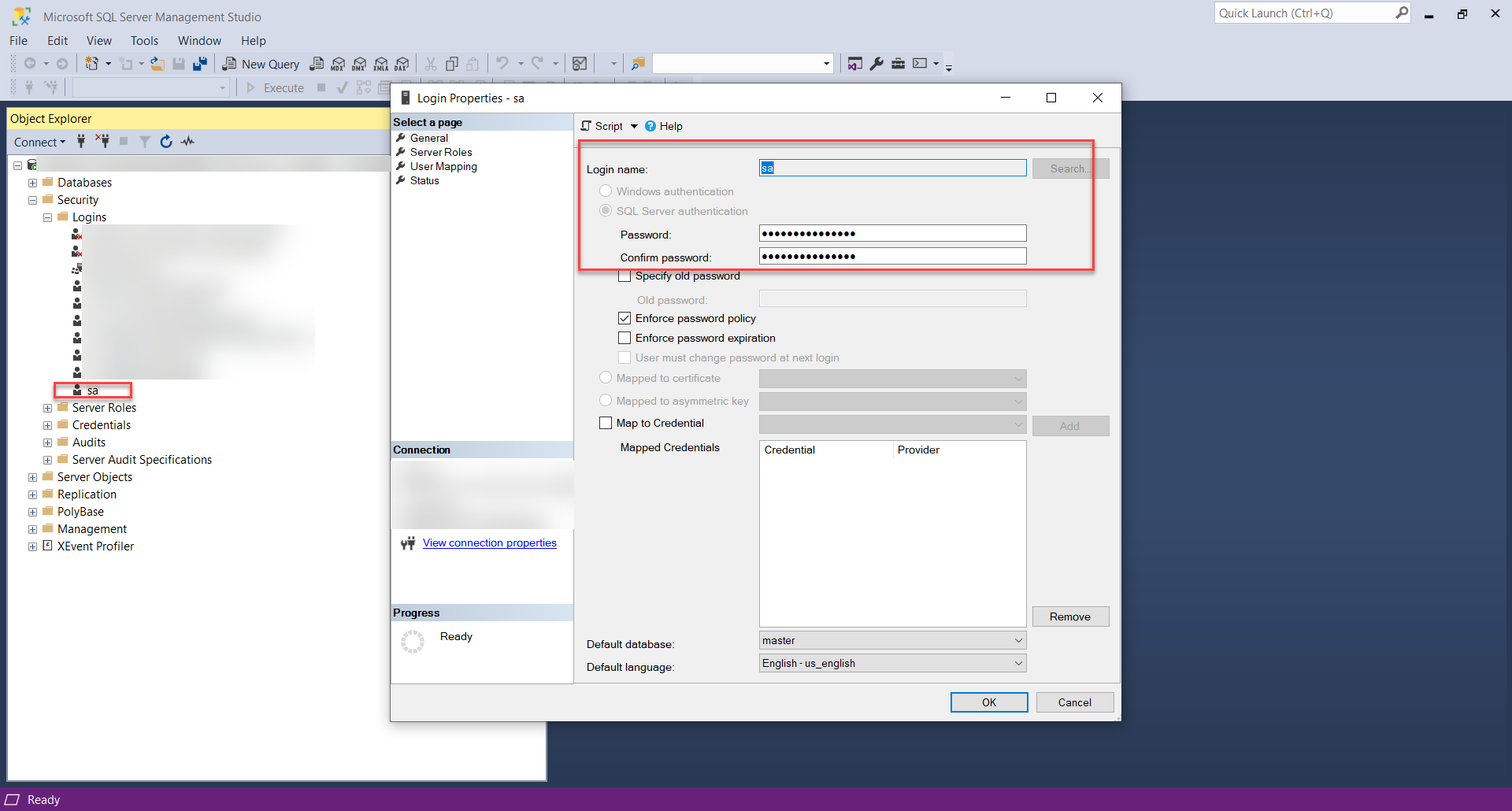The image size is (1512, 811).
Task: Open the Tools menu
Action: point(144,41)
